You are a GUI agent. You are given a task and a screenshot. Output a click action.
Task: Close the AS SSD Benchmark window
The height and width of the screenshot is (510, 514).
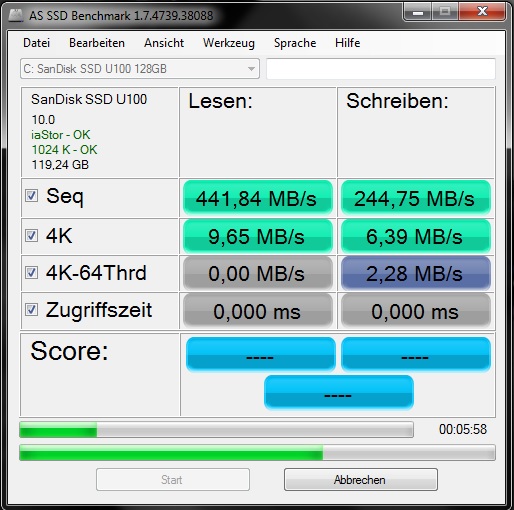[482, 12]
